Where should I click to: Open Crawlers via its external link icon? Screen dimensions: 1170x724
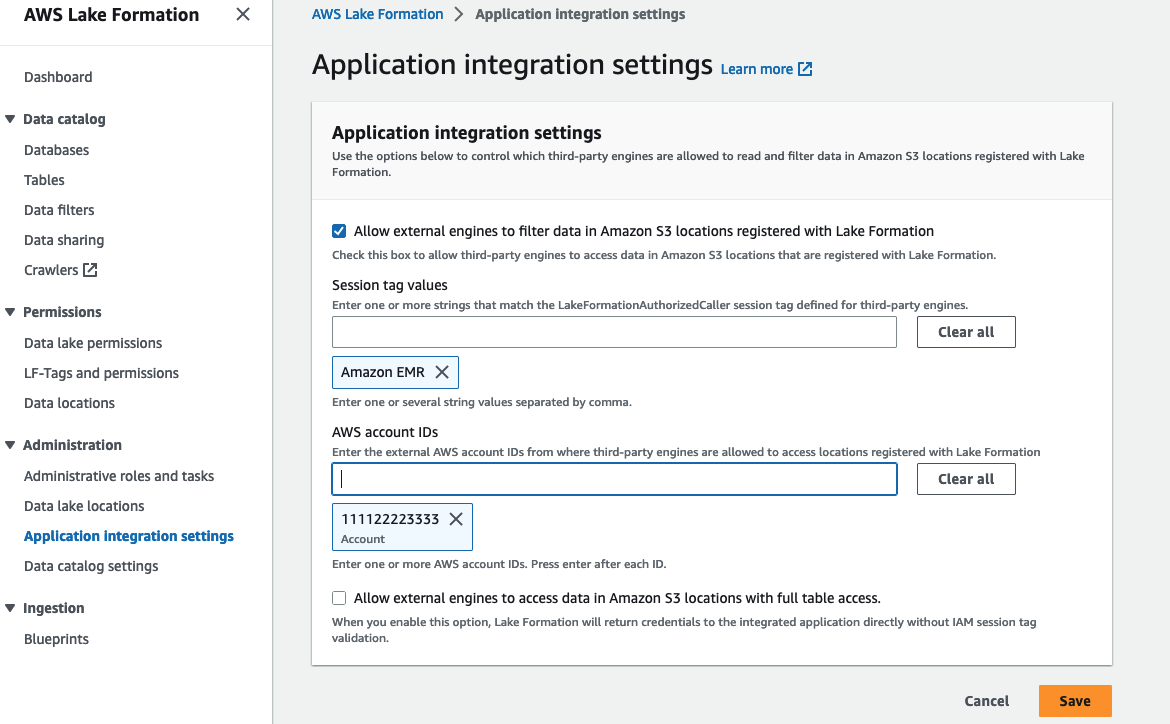point(89,269)
